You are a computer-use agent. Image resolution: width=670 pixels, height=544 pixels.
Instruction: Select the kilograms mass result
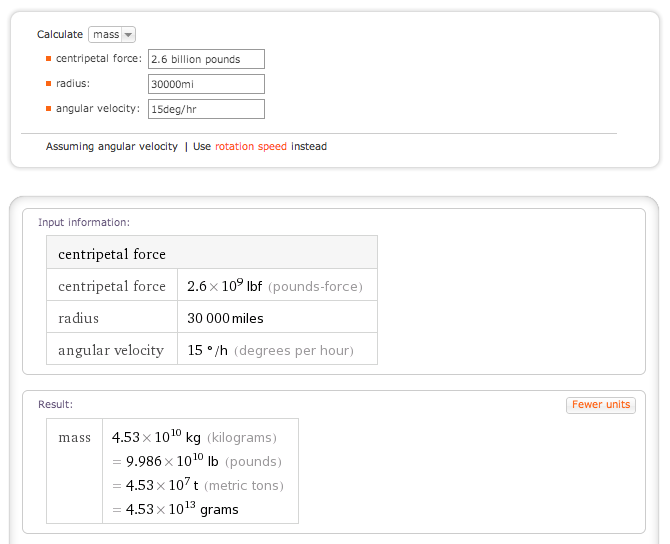pyautogui.click(x=194, y=437)
